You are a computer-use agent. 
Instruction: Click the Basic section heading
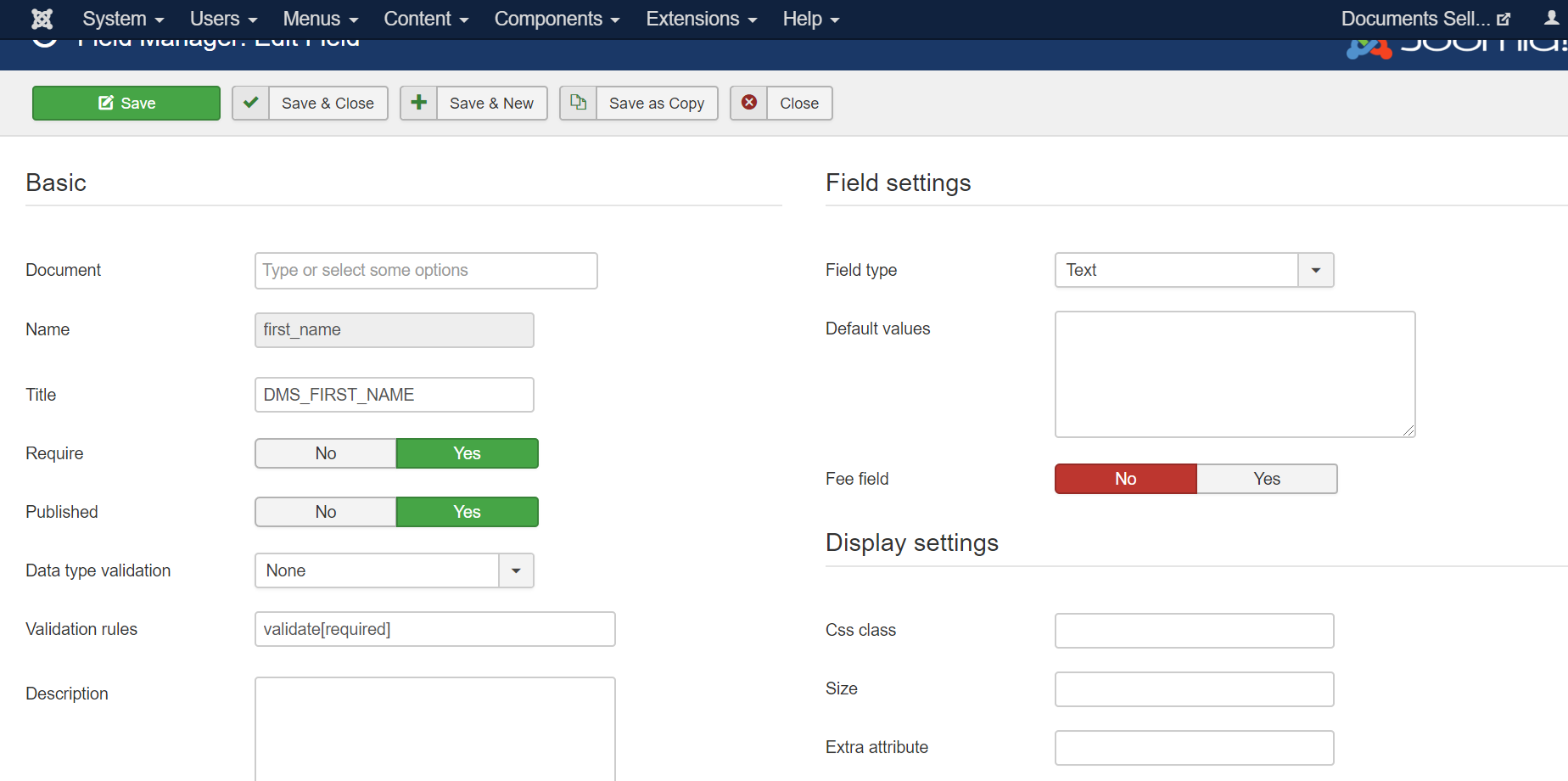coord(56,183)
